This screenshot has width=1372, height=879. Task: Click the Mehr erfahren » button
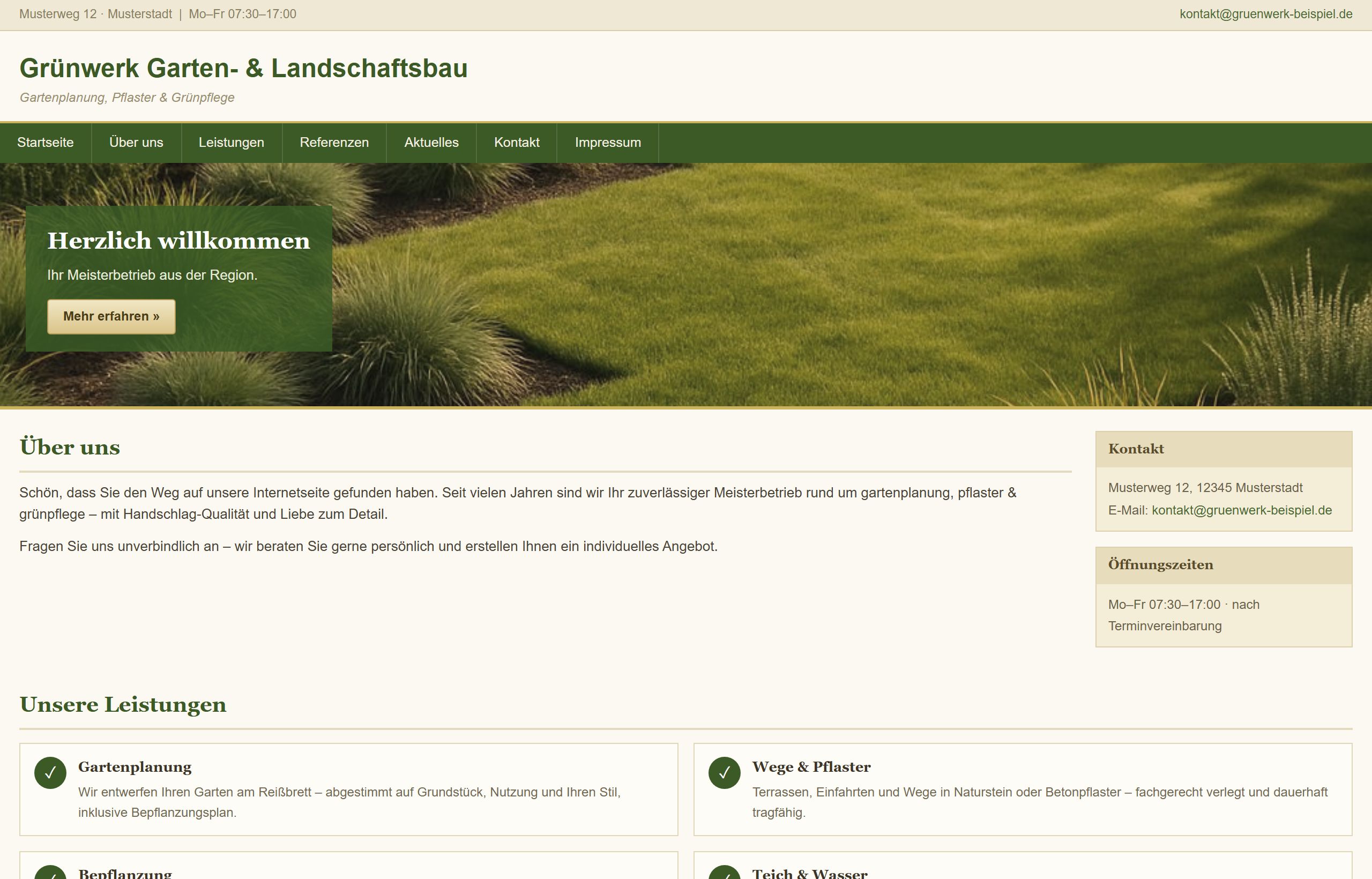pyautogui.click(x=111, y=316)
